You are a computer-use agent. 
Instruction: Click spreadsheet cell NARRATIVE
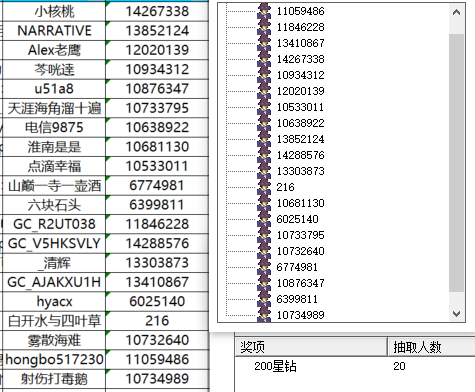pyautogui.click(x=54, y=31)
